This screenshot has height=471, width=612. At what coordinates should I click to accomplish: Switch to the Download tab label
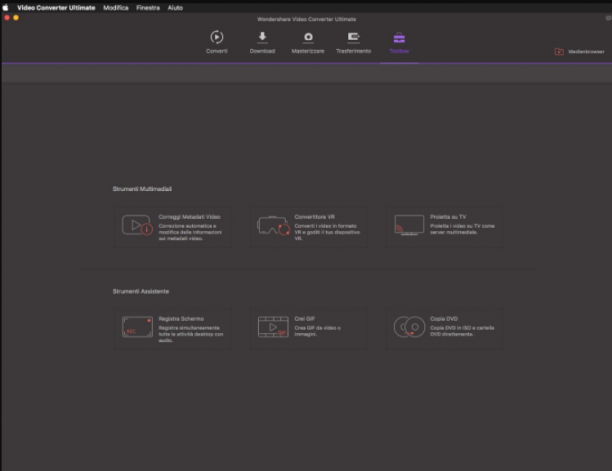click(262, 51)
